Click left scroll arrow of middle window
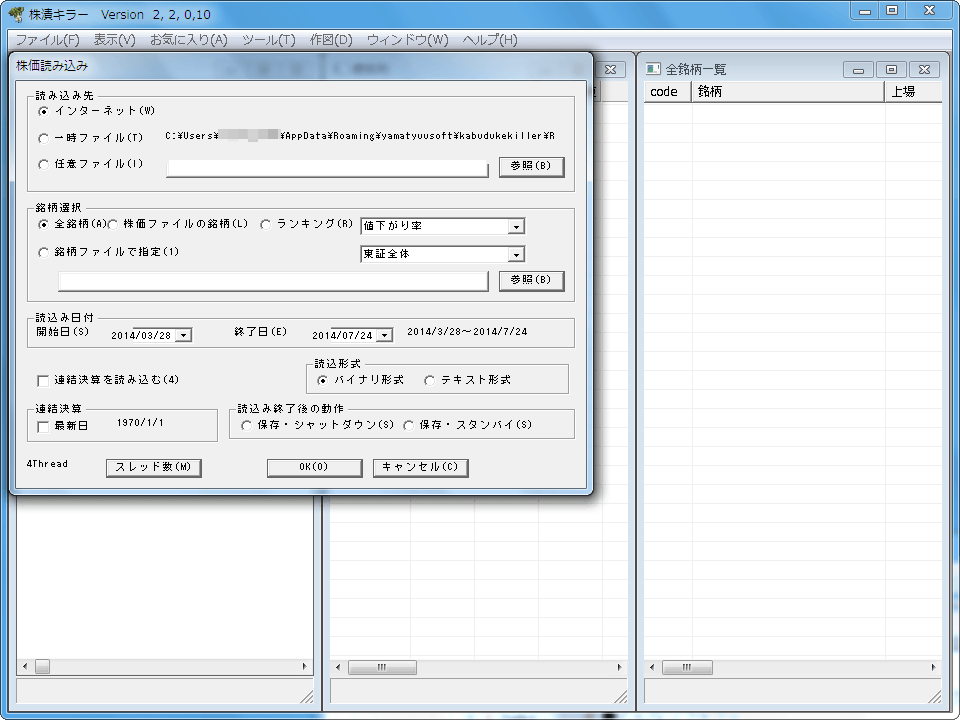The image size is (960, 720). pyautogui.click(x=339, y=667)
